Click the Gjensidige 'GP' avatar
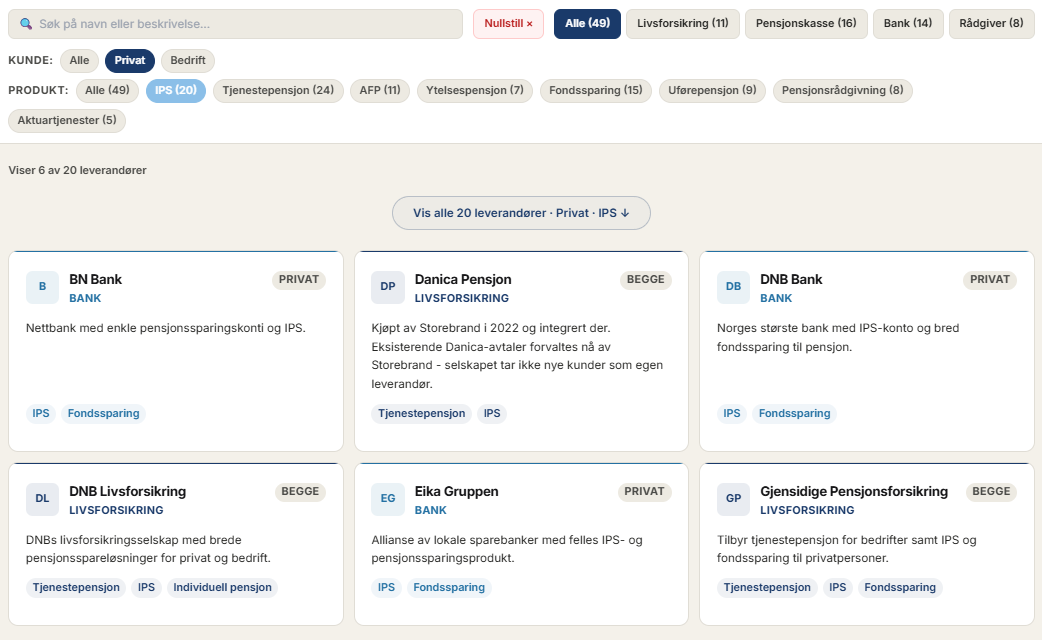The image size is (1042, 640). (x=734, y=499)
